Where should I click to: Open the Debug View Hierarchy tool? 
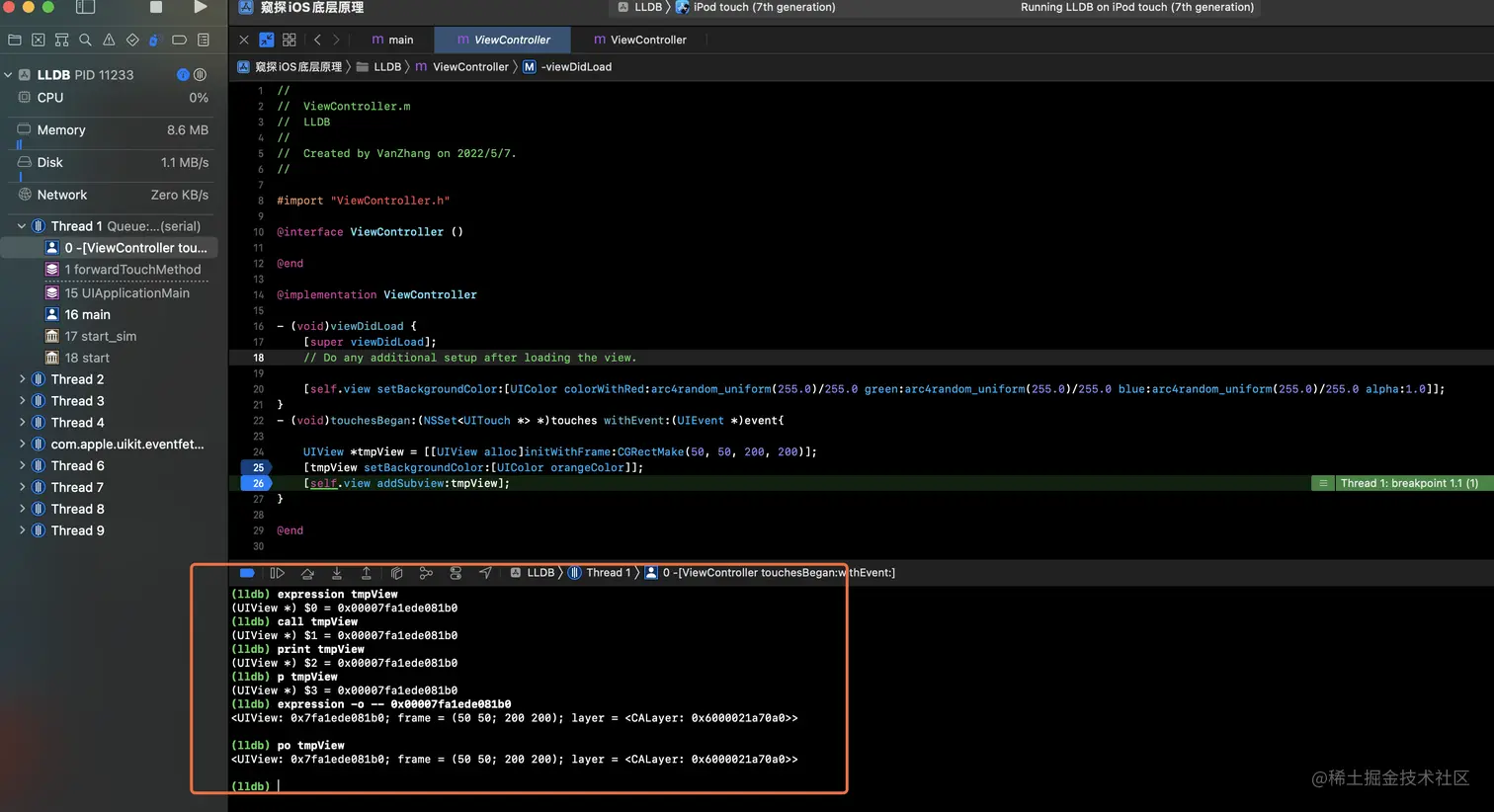396,573
